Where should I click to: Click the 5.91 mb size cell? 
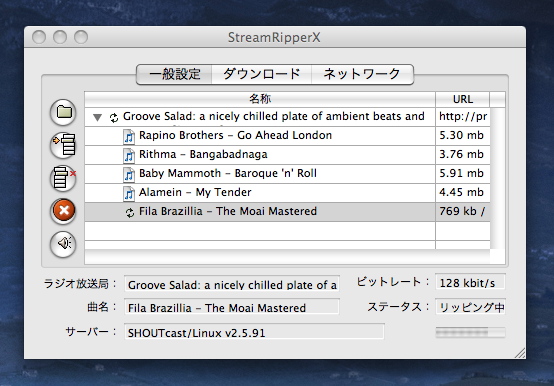[463, 174]
